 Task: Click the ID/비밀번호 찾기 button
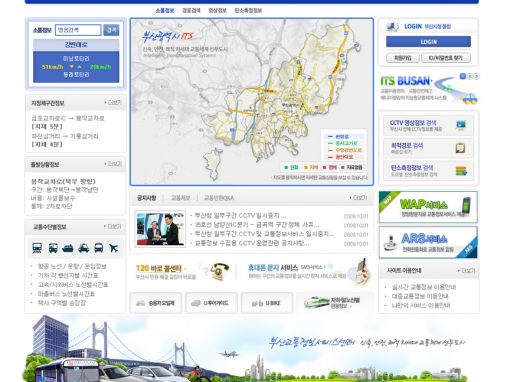446,58
